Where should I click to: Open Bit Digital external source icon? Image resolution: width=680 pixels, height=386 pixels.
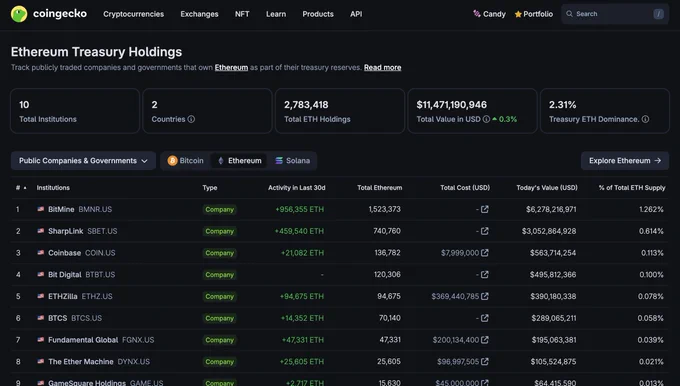pyautogui.click(x=485, y=274)
